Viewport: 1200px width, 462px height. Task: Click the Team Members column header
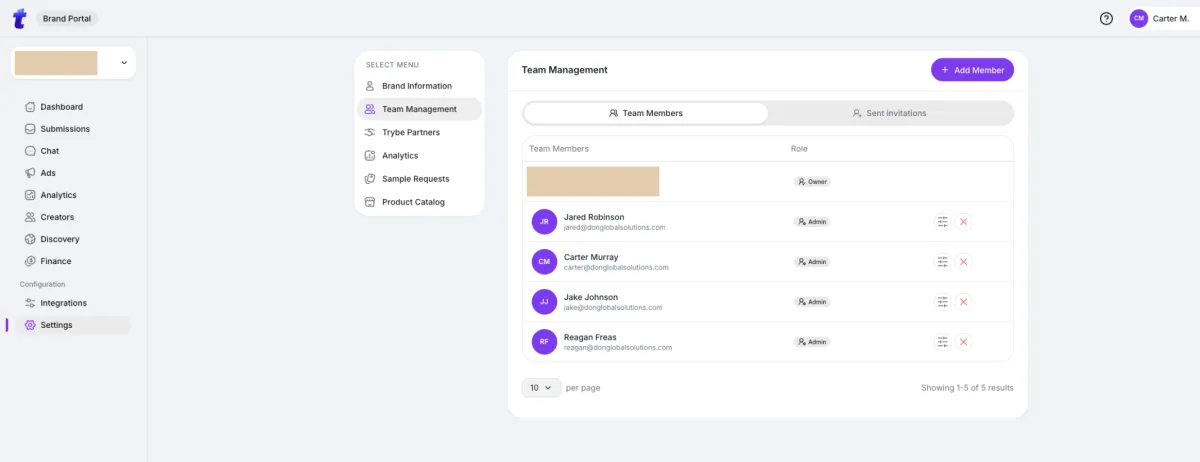tap(559, 149)
